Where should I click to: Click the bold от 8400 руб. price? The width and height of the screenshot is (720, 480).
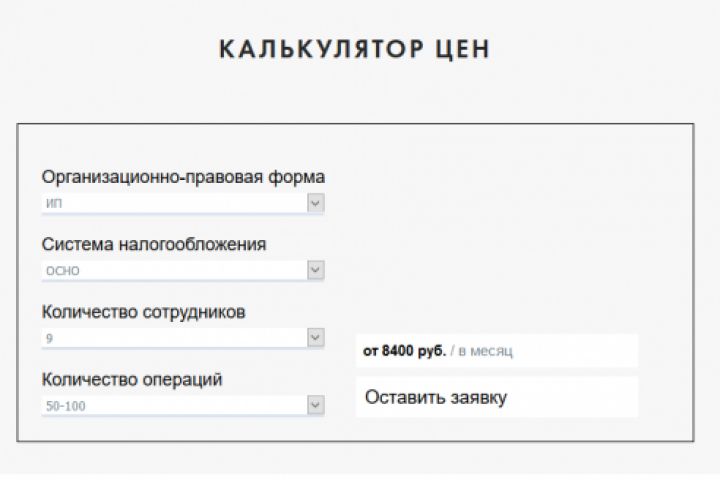point(404,351)
